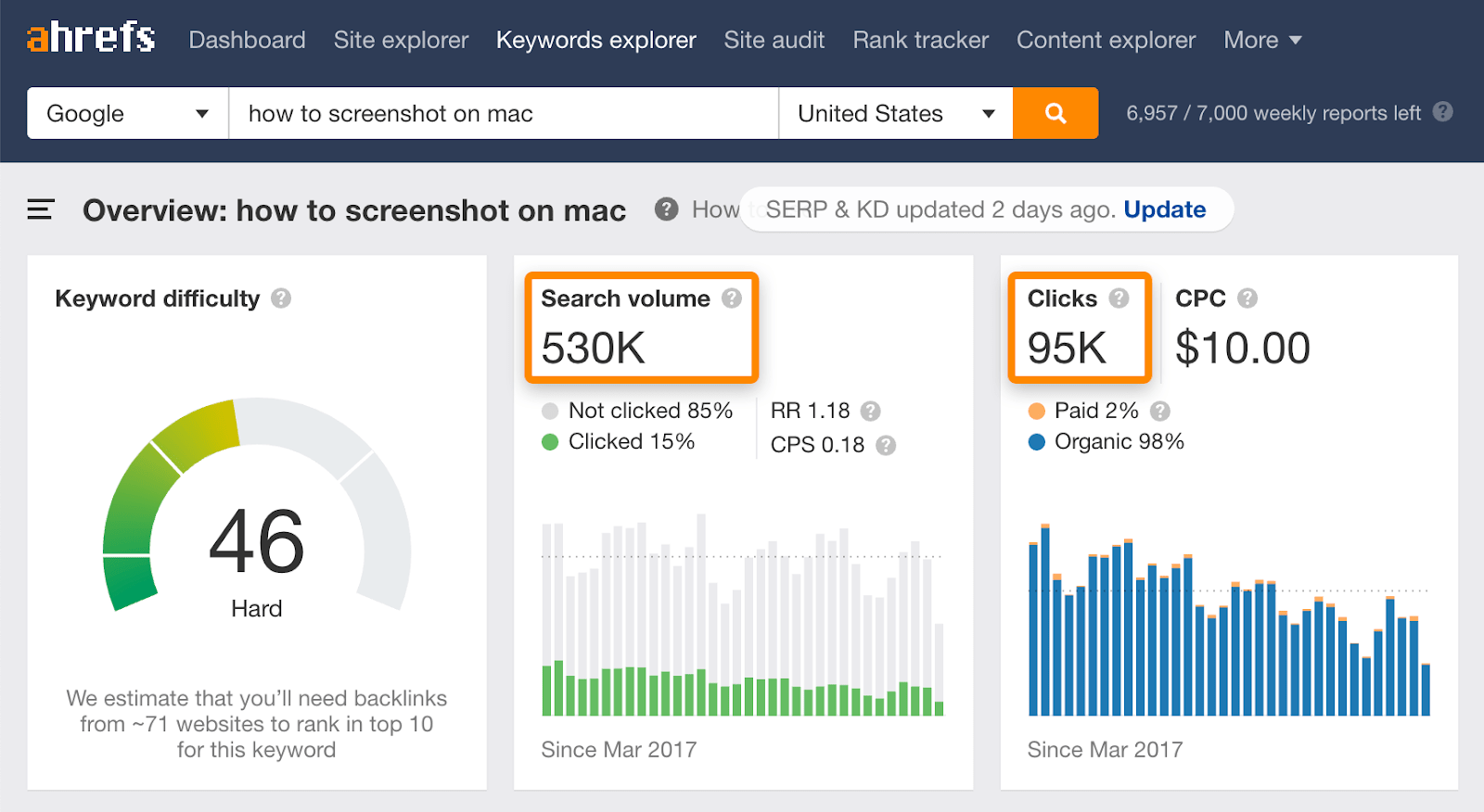The height and width of the screenshot is (812, 1484).
Task: Expand the More navigation menu
Action: (1262, 40)
